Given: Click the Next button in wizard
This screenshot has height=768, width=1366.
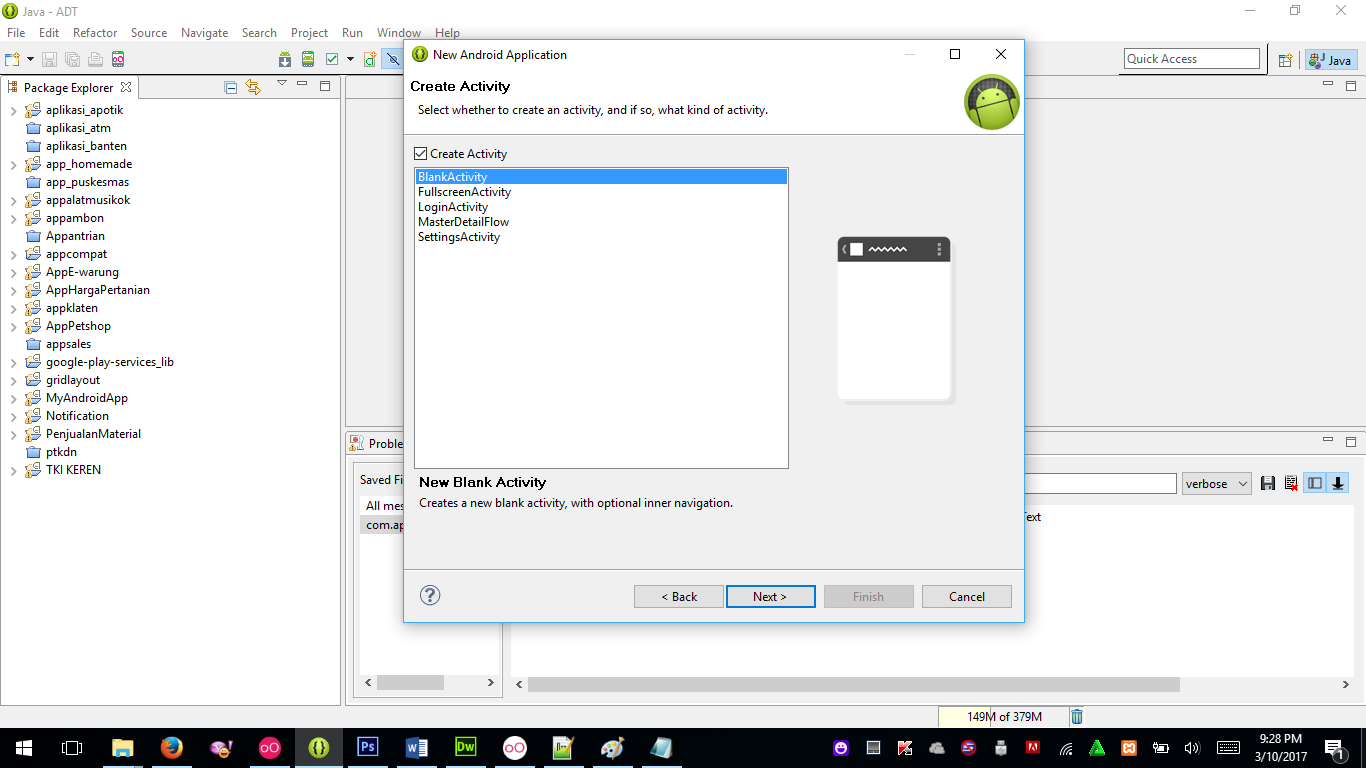Looking at the screenshot, I should [770, 597].
